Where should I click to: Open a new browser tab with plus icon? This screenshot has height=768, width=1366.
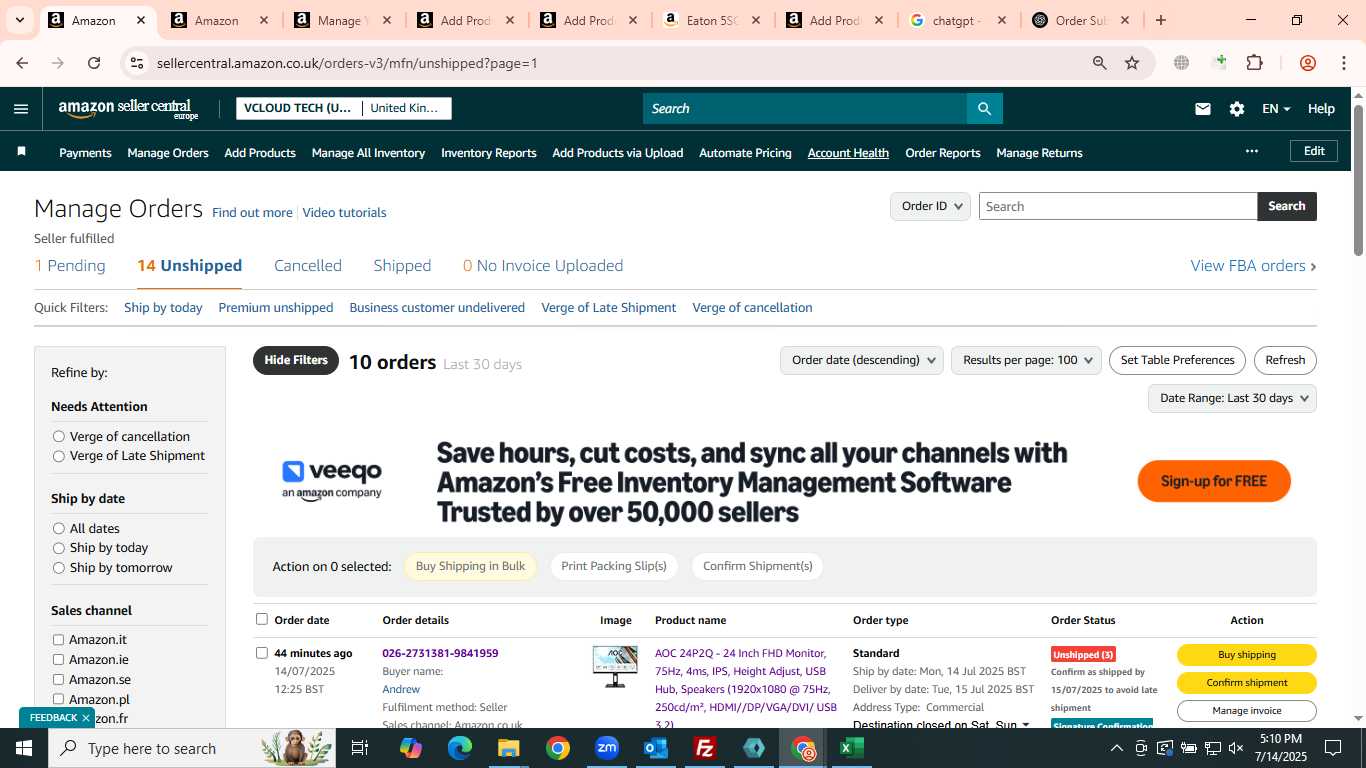1160,20
